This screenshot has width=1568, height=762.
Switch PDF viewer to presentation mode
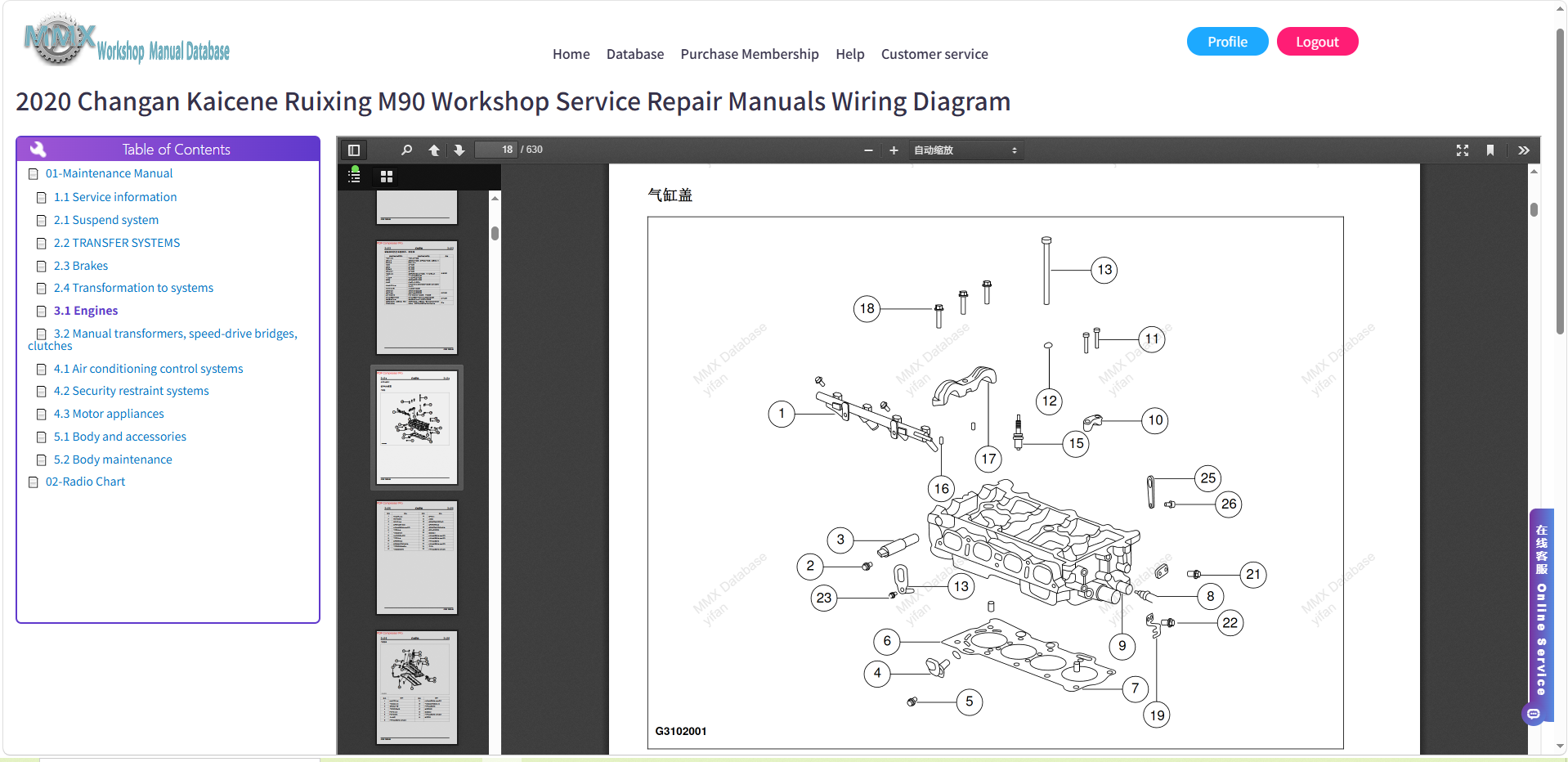[1463, 150]
